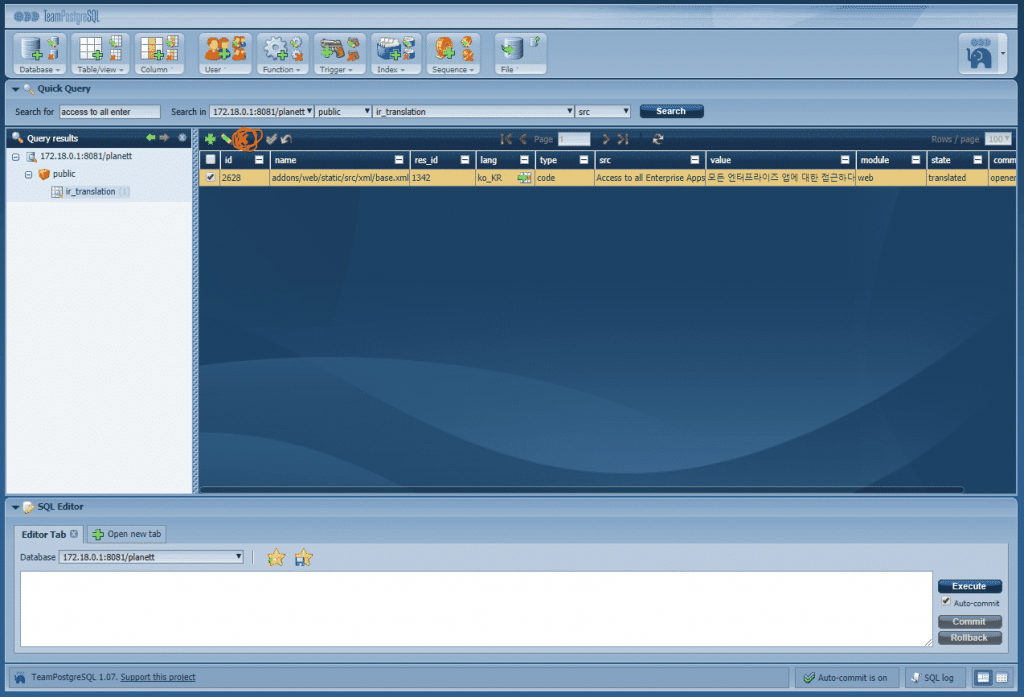Click the large create function gear icon
The image size is (1024, 697).
pyautogui.click(x=275, y=50)
